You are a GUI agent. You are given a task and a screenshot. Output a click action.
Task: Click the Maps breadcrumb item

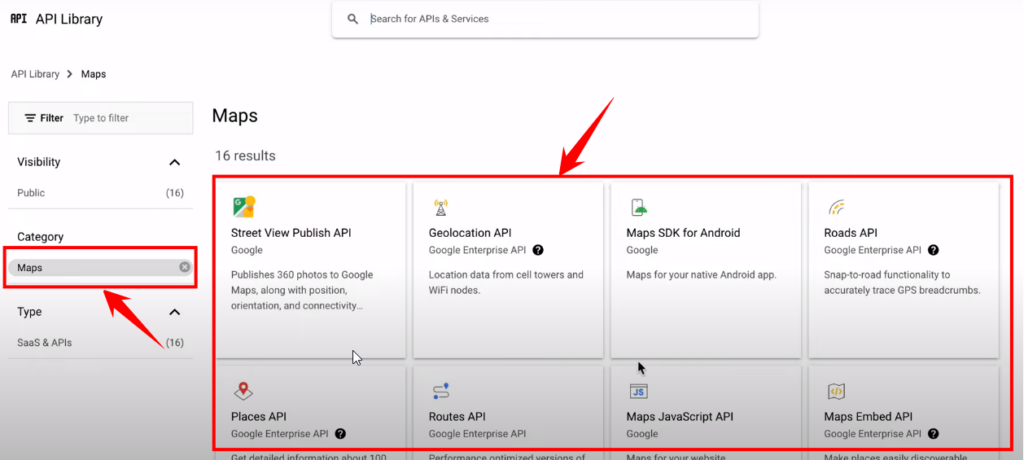[93, 74]
